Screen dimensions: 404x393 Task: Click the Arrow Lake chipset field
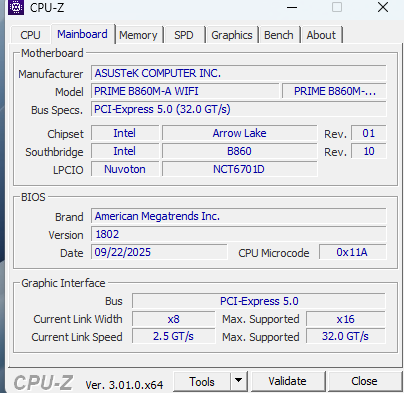point(239,133)
